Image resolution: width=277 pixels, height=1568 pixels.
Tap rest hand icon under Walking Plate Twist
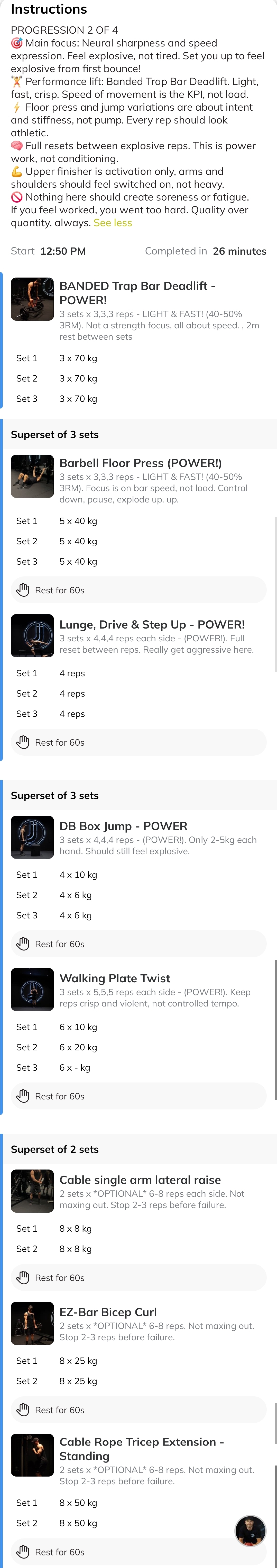click(23, 1096)
